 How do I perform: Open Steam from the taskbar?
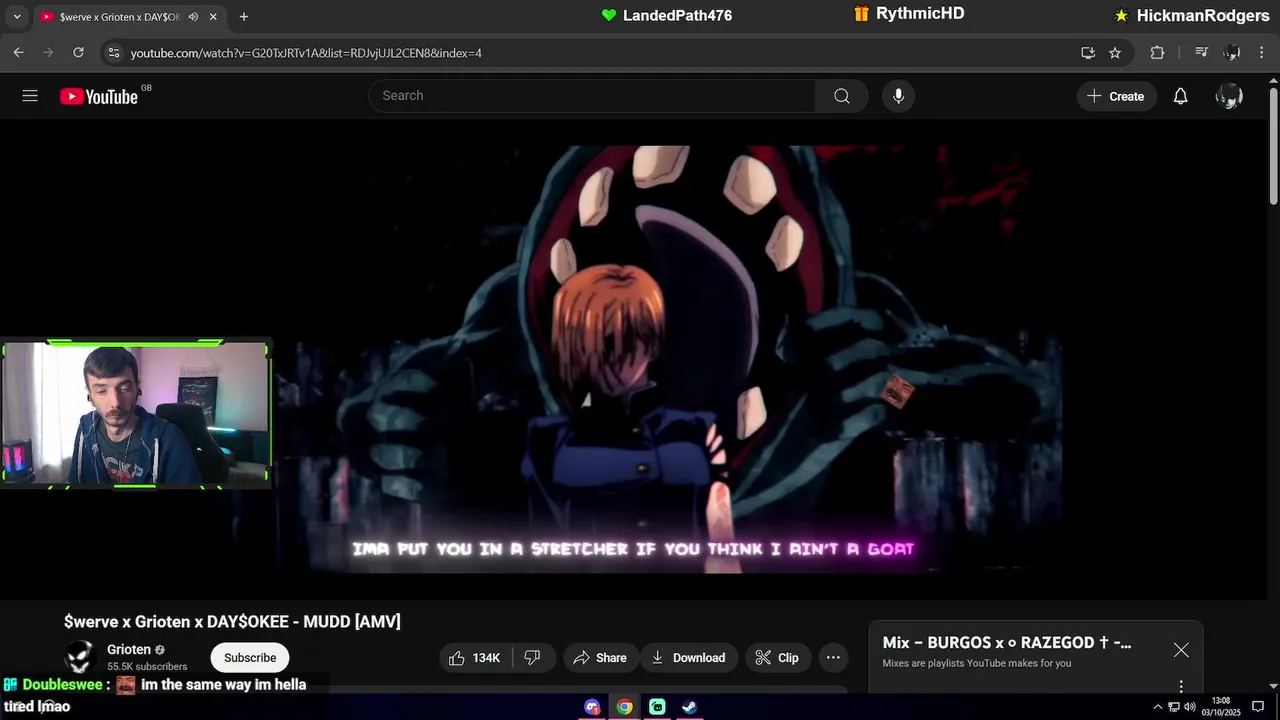[x=690, y=707]
